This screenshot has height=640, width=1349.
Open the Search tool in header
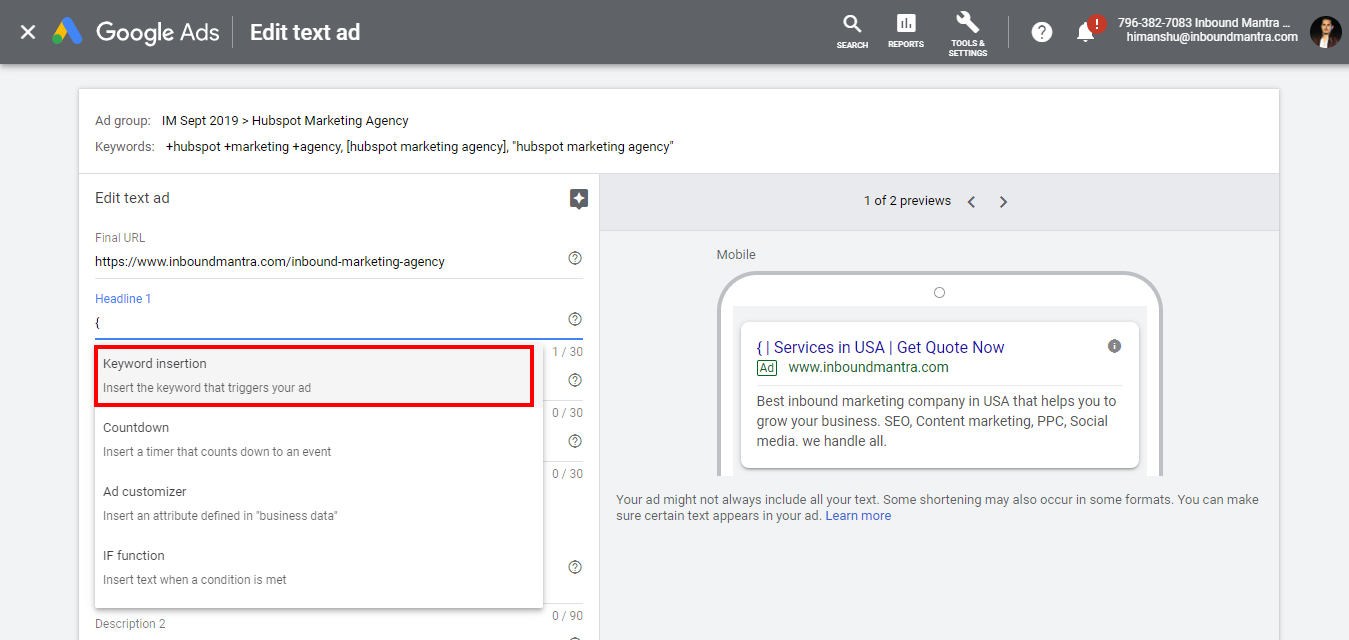[852, 31]
